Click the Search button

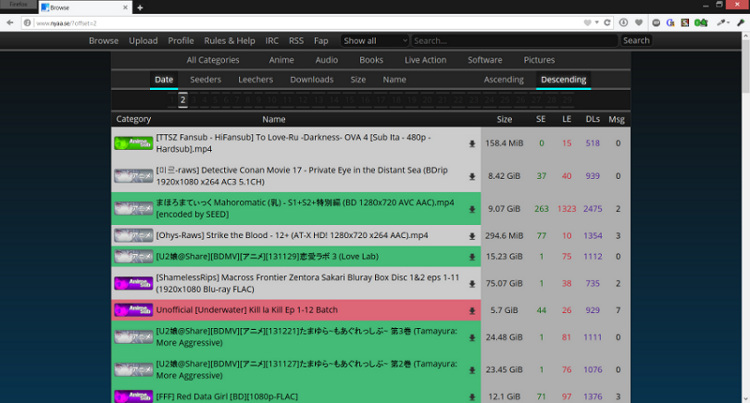click(x=636, y=41)
